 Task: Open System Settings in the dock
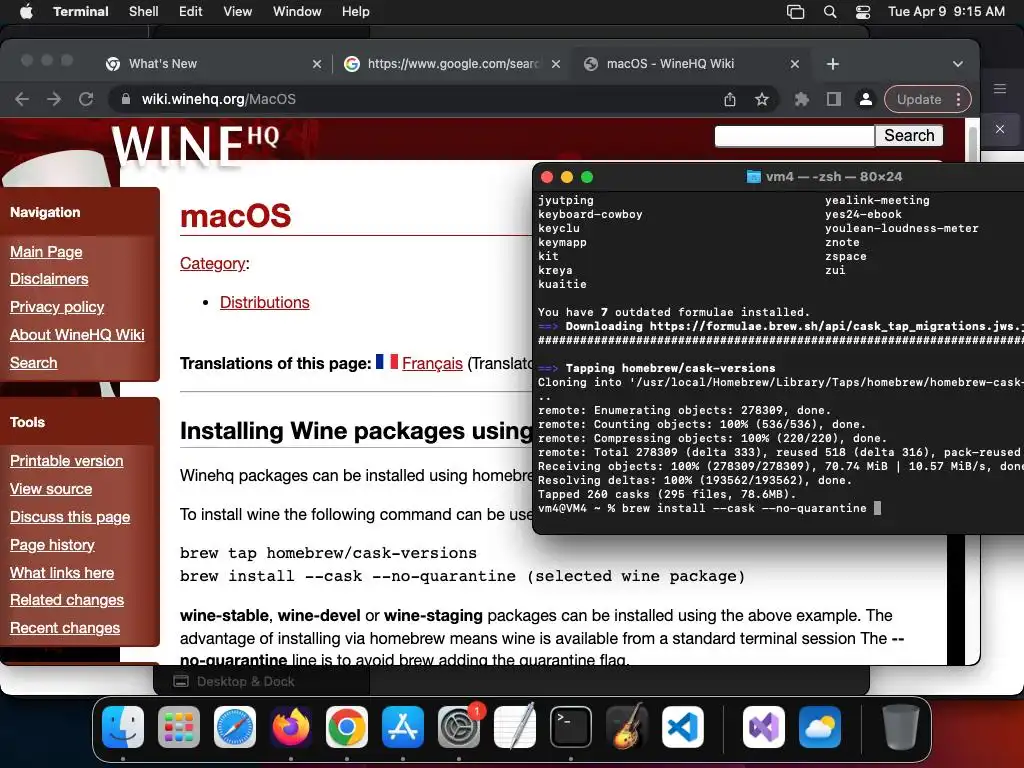(x=458, y=727)
